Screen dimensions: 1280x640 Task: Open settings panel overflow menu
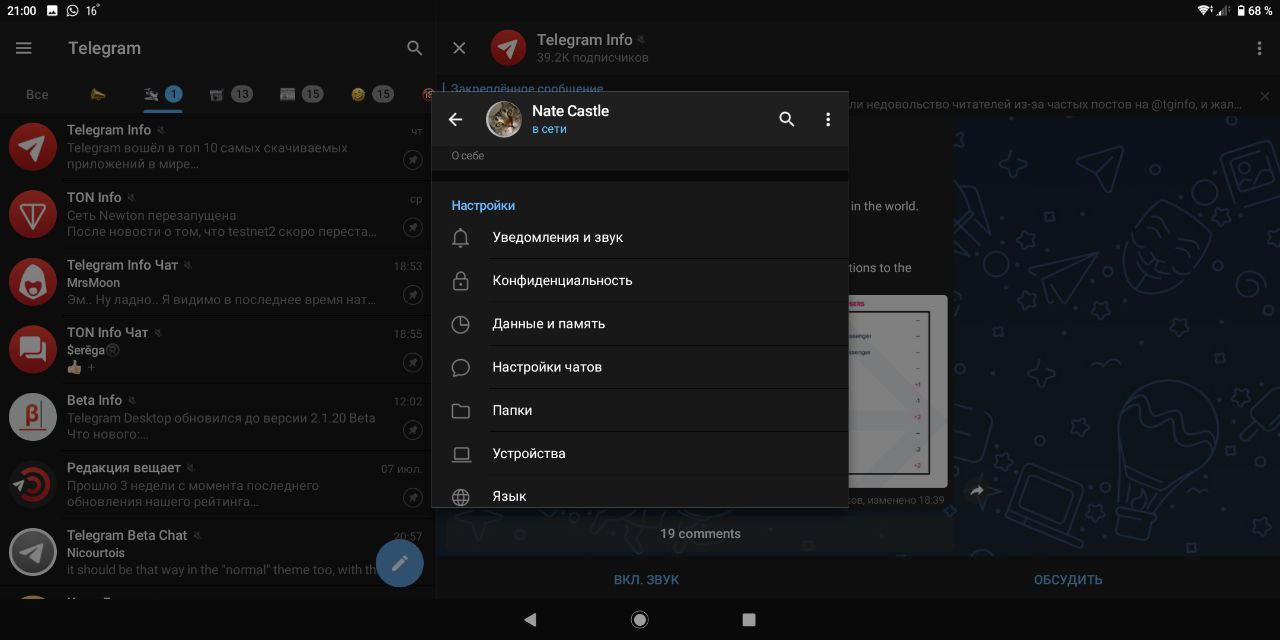click(828, 119)
